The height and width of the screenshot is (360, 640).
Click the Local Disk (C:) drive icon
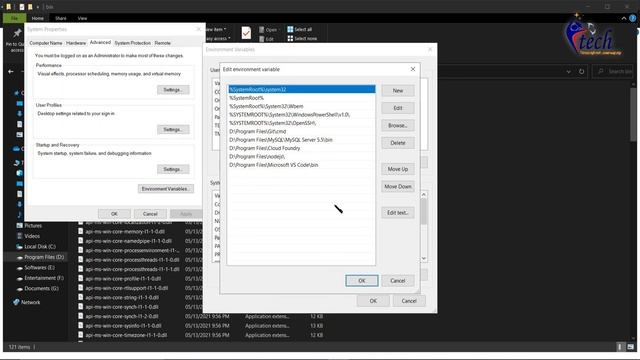point(20,247)
